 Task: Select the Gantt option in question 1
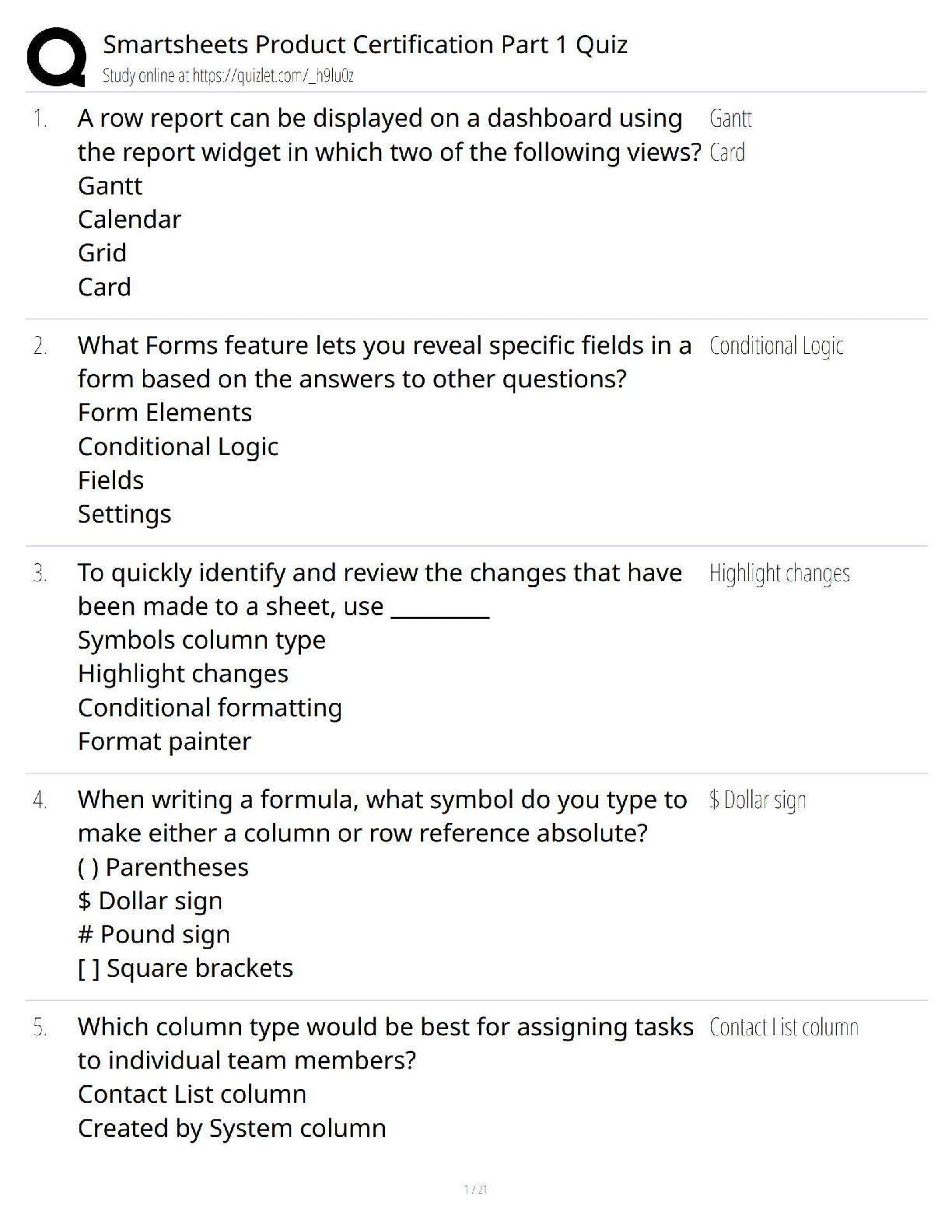[x=110, y=186]
